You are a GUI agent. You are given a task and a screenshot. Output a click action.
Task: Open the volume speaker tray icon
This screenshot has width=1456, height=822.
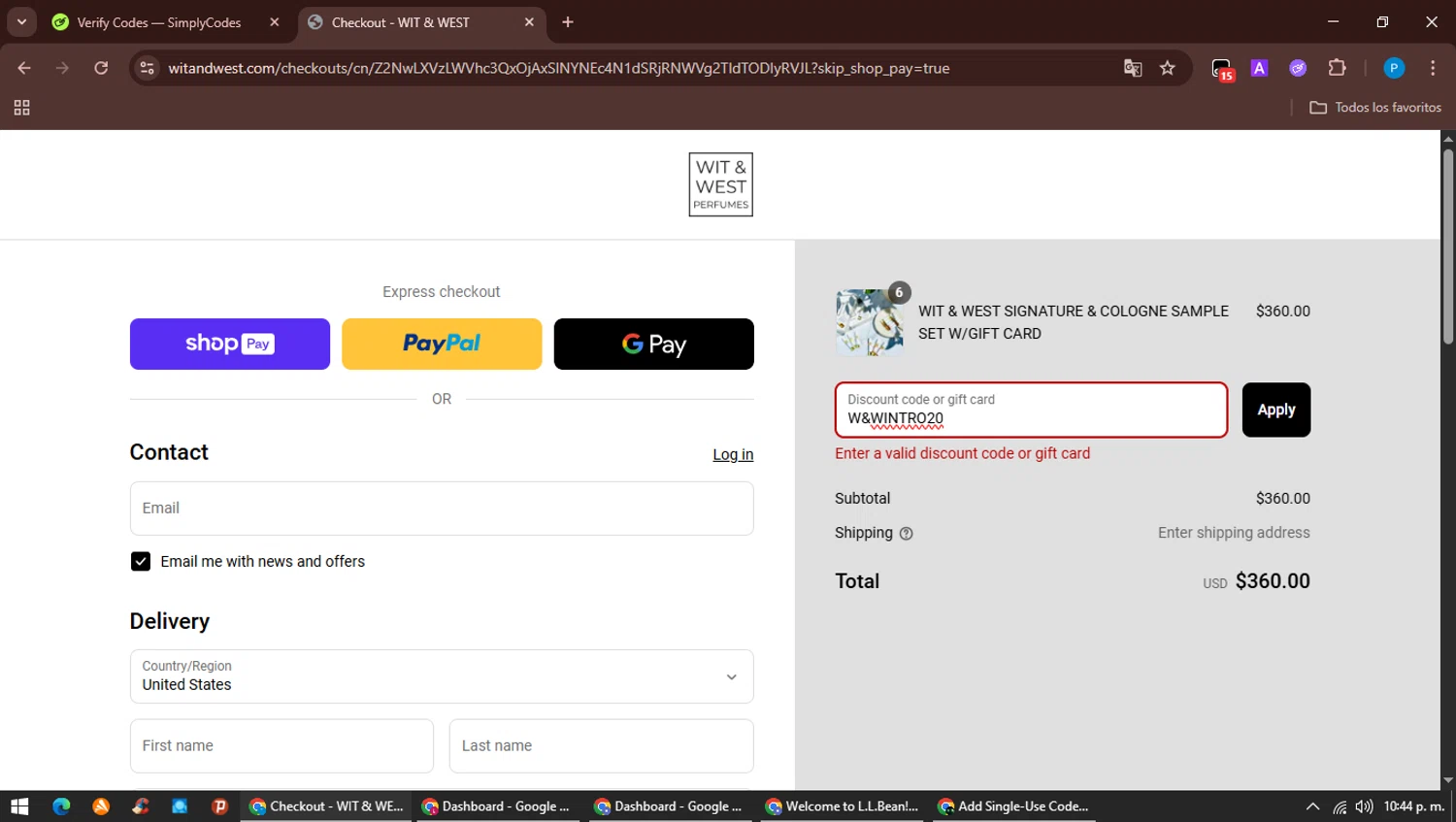(1364, 806)
